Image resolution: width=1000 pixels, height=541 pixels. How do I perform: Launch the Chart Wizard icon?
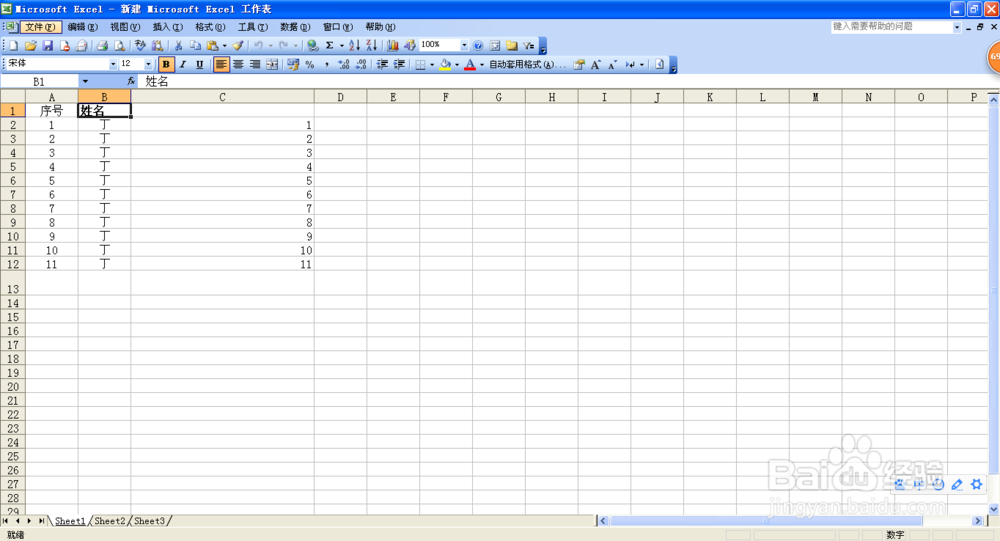pyautogui.click(x=393, y=45)
